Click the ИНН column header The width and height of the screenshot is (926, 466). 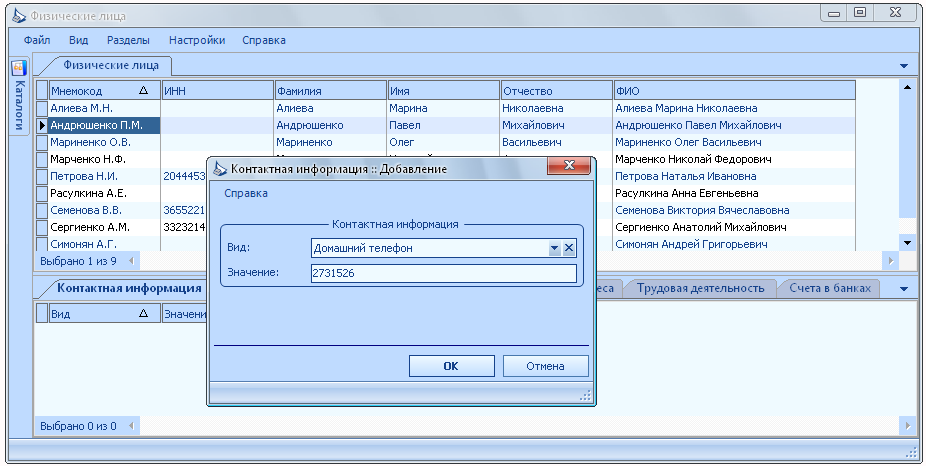click(x=218, y=90)
